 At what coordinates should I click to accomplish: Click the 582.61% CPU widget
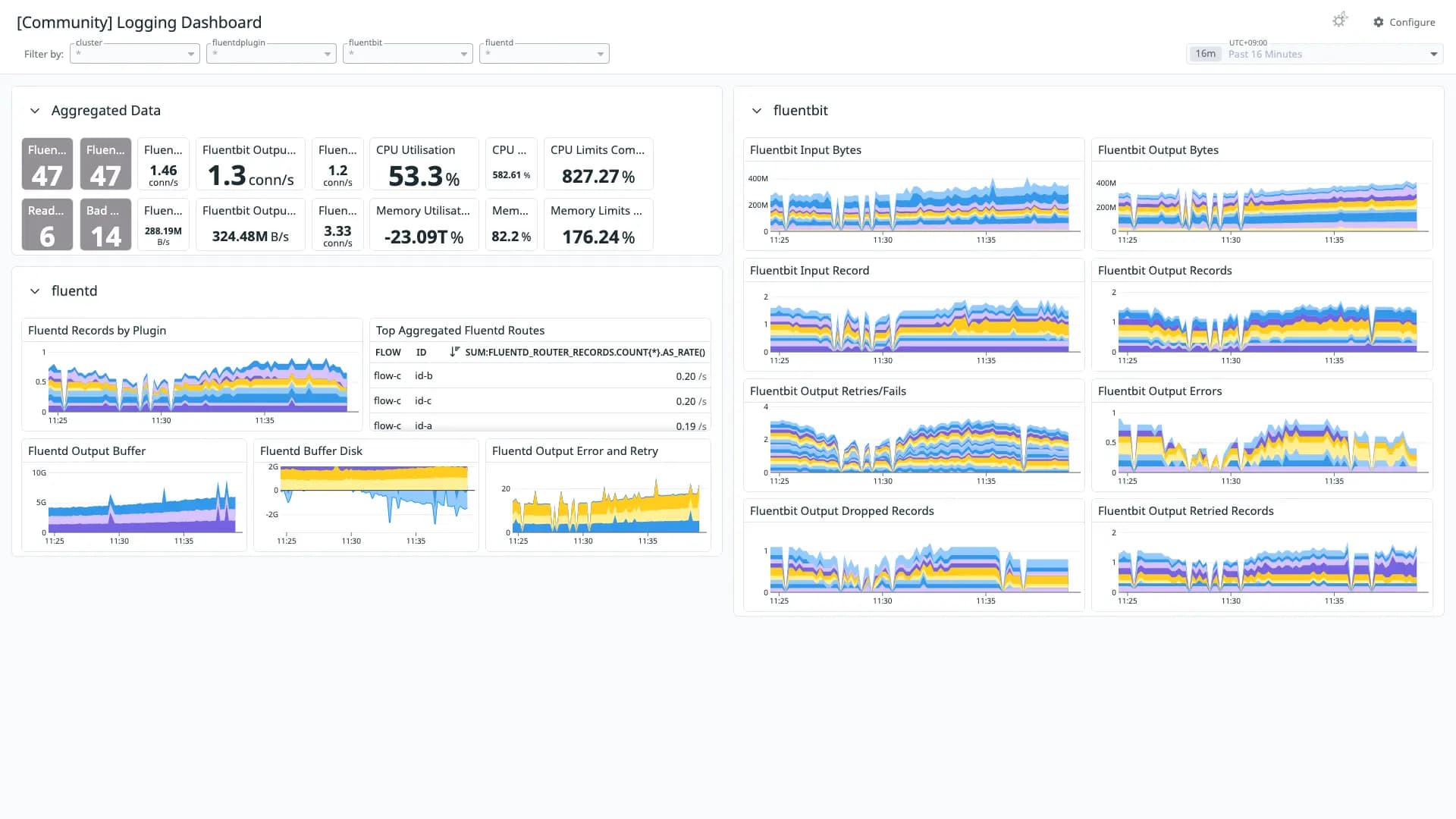tap(511, 164)
